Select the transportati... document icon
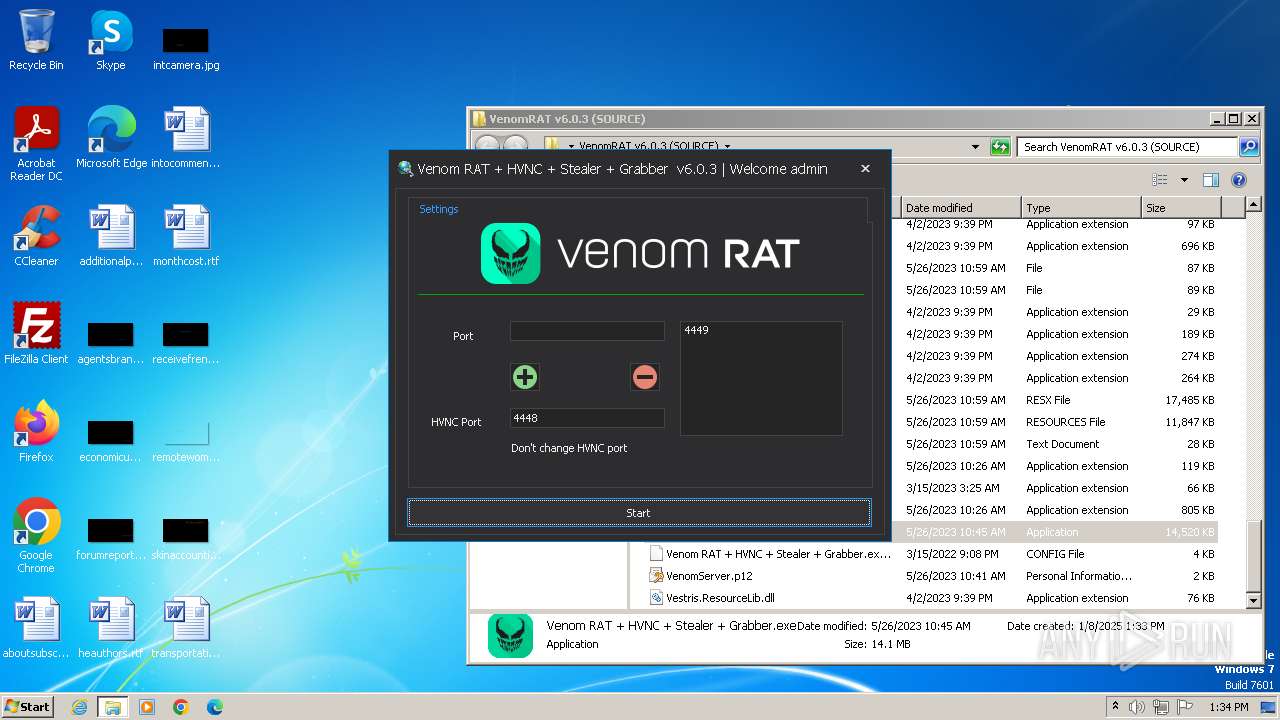Image resolution: width=1280 pixels, height=720 pixels. (186, 628)
